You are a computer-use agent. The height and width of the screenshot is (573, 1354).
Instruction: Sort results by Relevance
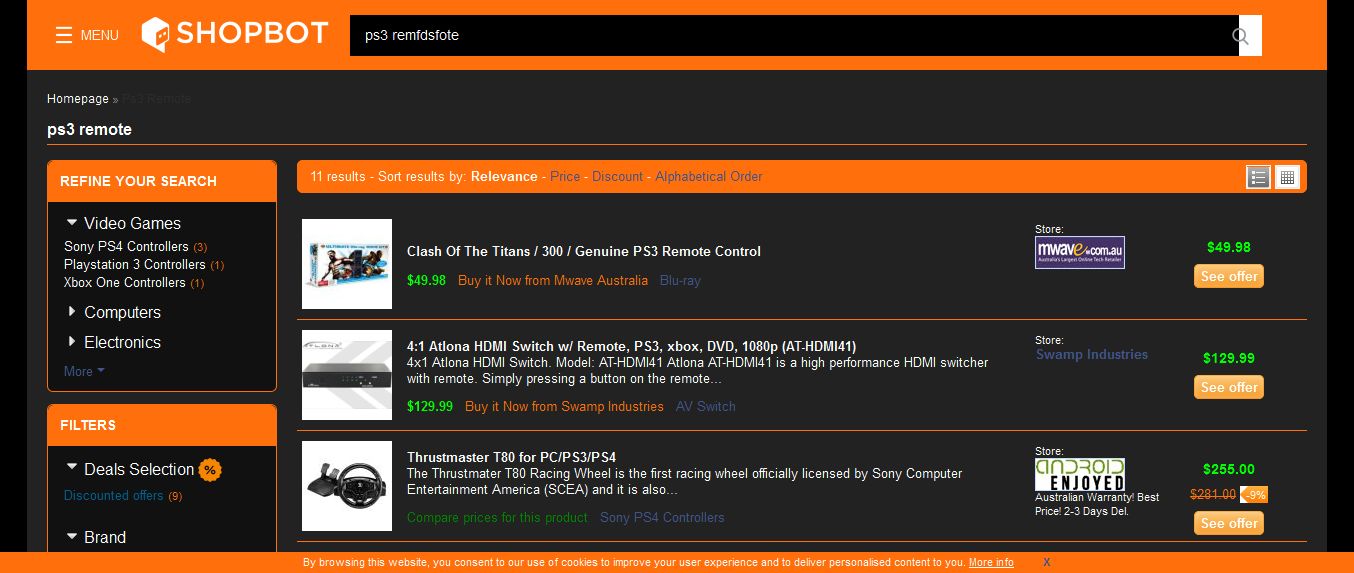(504, 176)
